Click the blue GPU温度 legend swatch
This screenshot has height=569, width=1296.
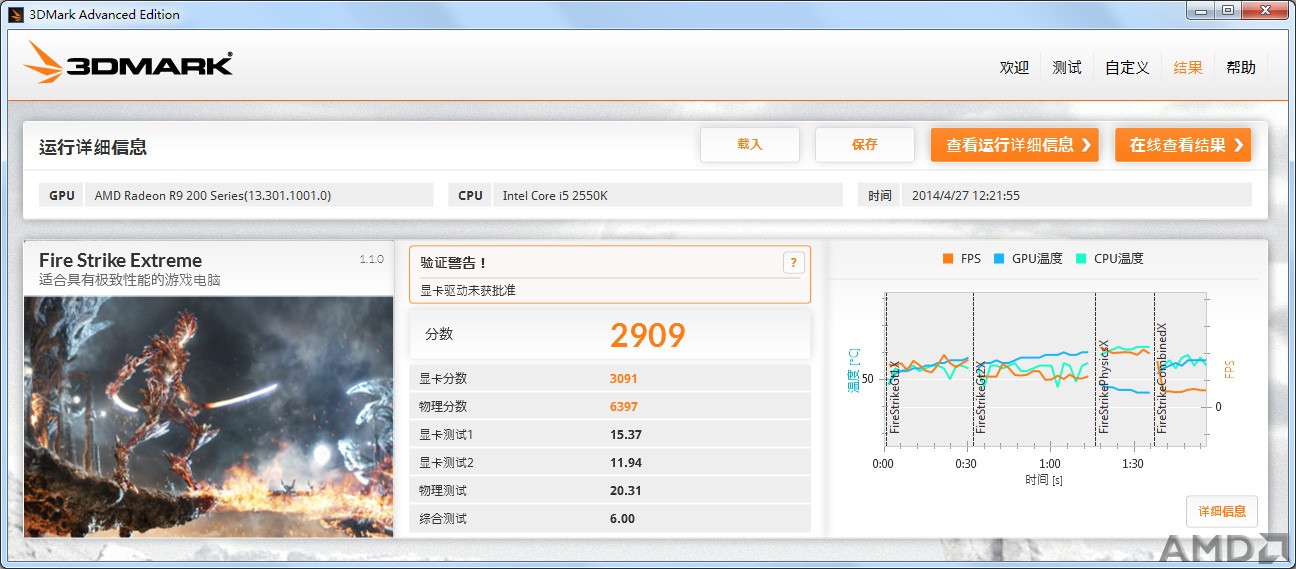click(999, 258)
